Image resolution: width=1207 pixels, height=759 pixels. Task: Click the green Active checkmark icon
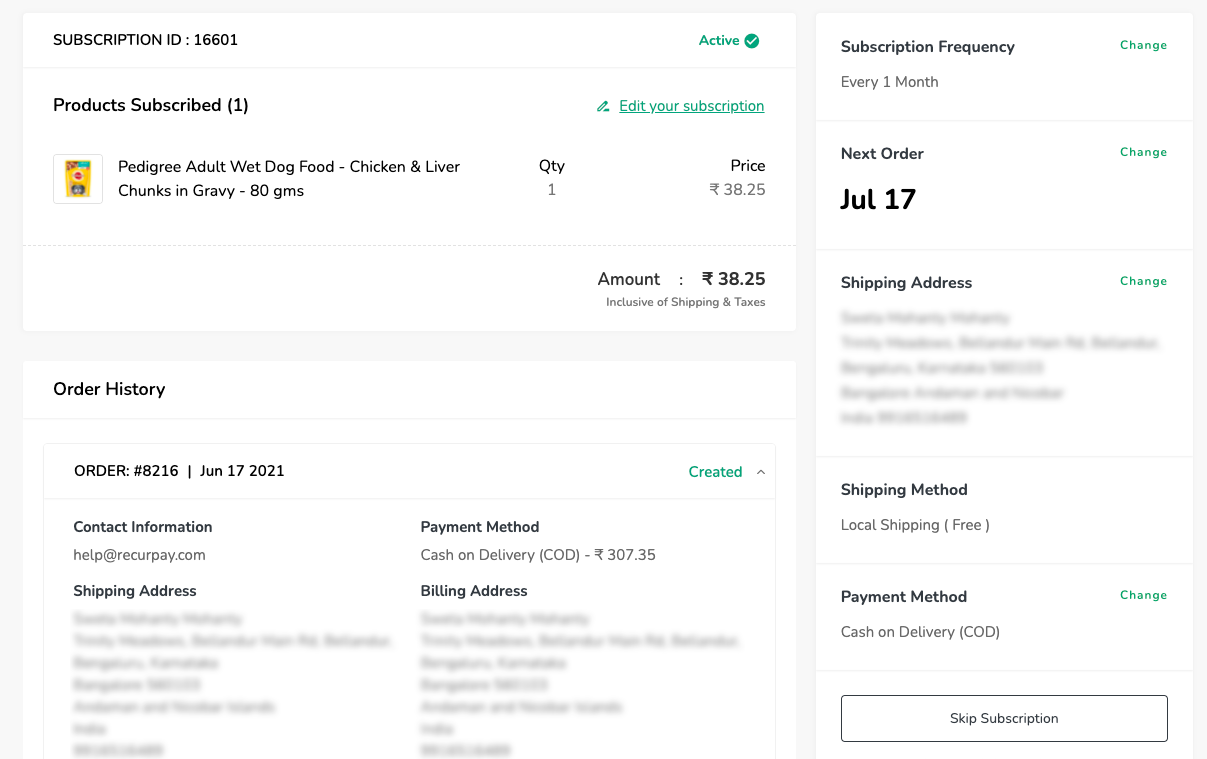click(752, 41)
